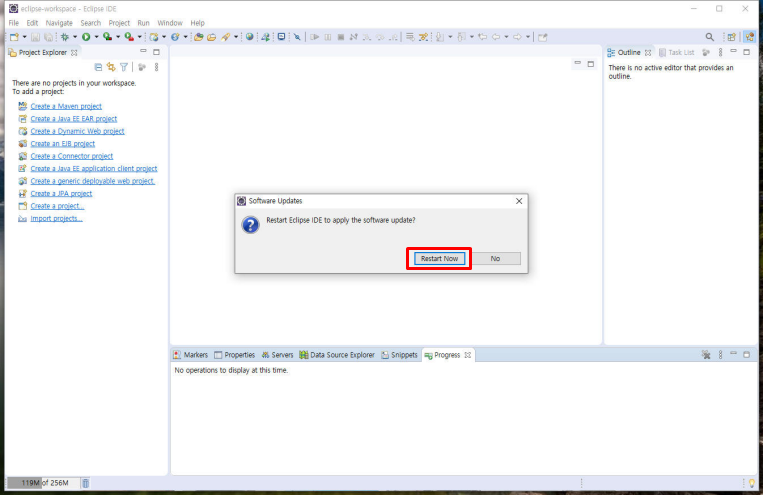This screenshot has width=763, height=495.
Task: Open the Forward history dropdown arrow
Action: [528, 37]
